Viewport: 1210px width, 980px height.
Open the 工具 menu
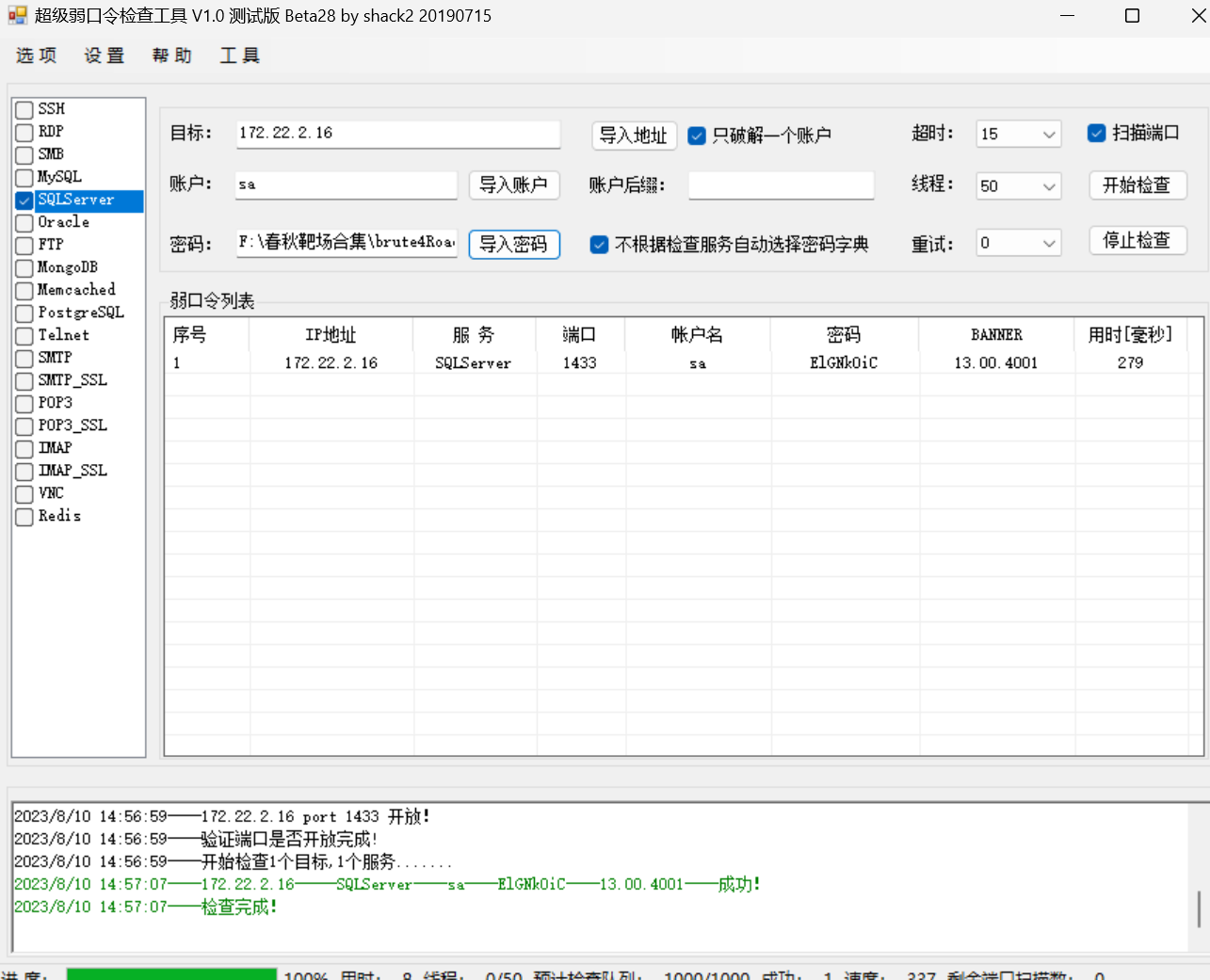(239, 56)
